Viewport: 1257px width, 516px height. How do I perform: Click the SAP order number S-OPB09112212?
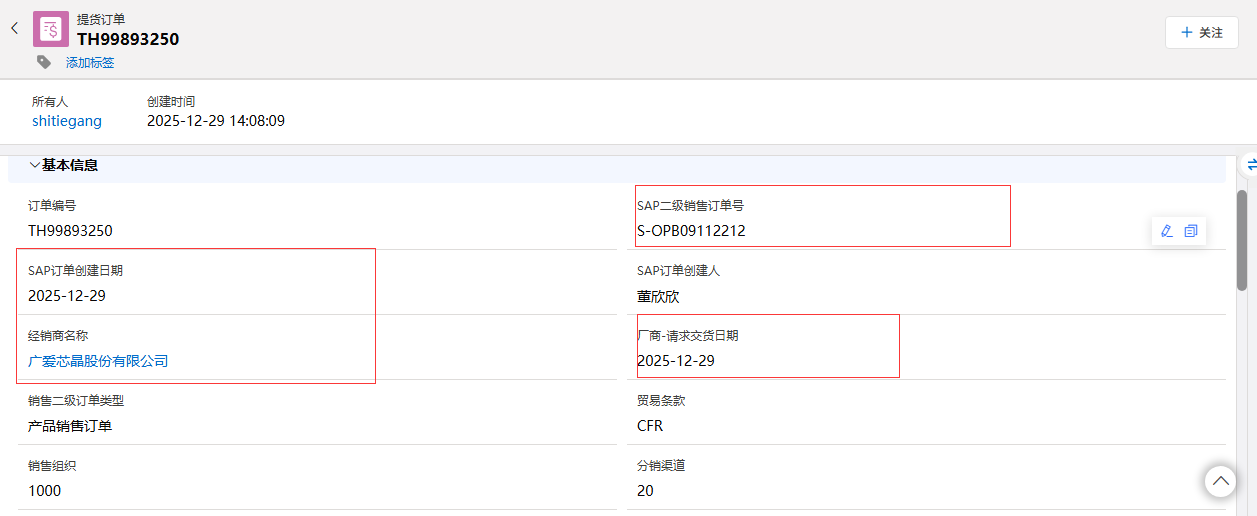click(x=691, y=231)
